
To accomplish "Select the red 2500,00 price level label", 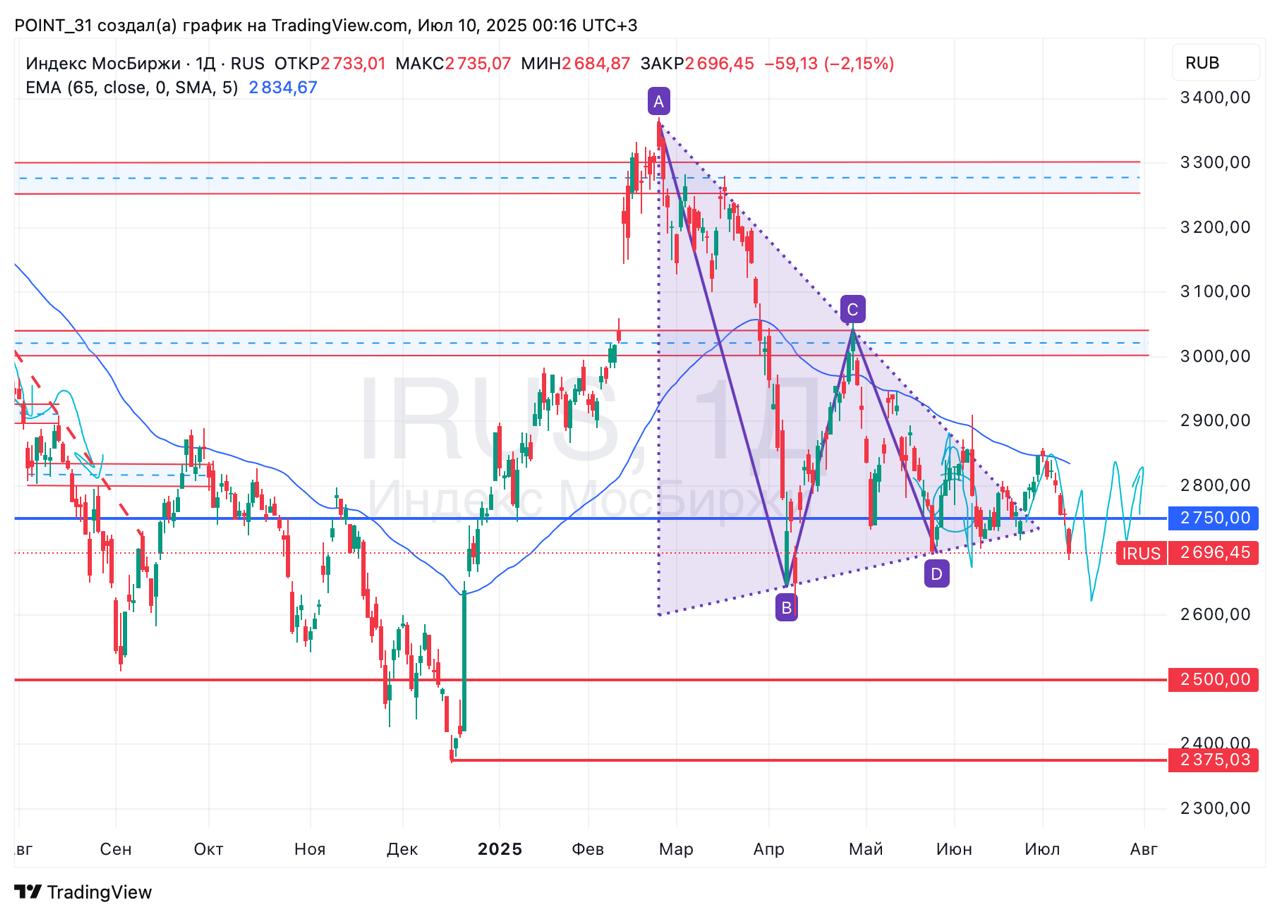I will tap(1215, 680).
